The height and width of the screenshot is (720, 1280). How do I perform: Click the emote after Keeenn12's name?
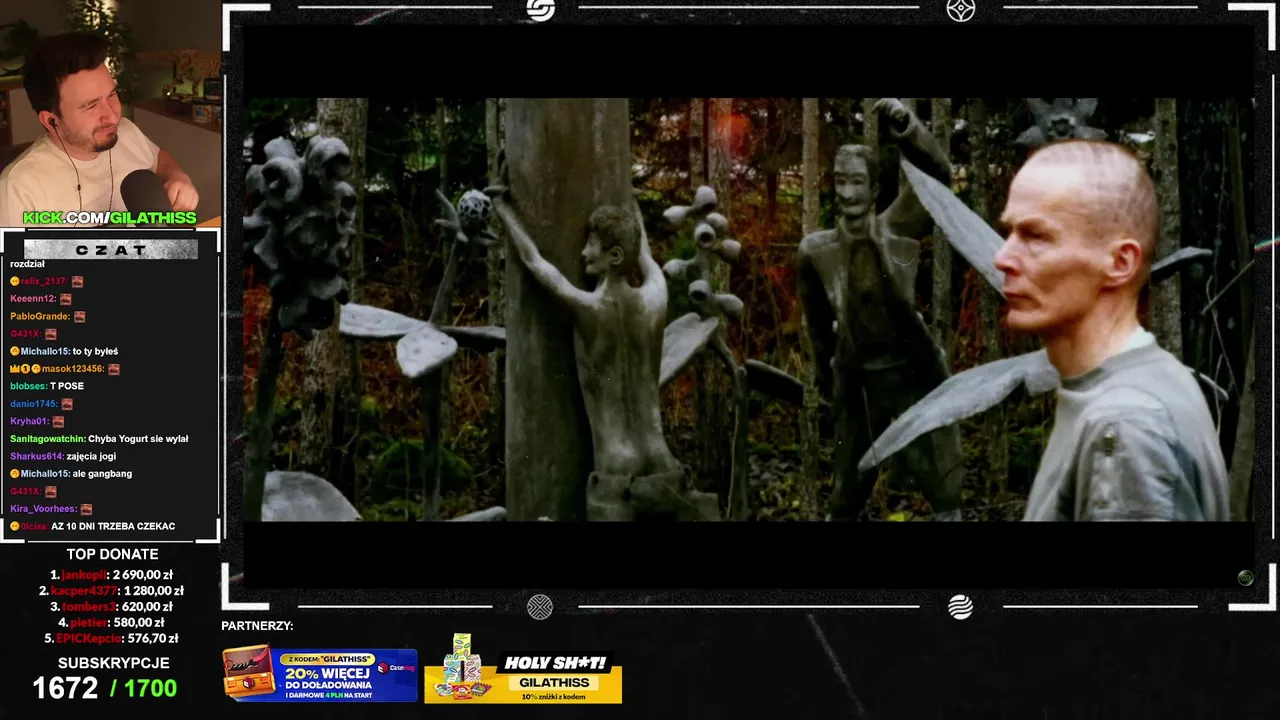click(66, 299)
